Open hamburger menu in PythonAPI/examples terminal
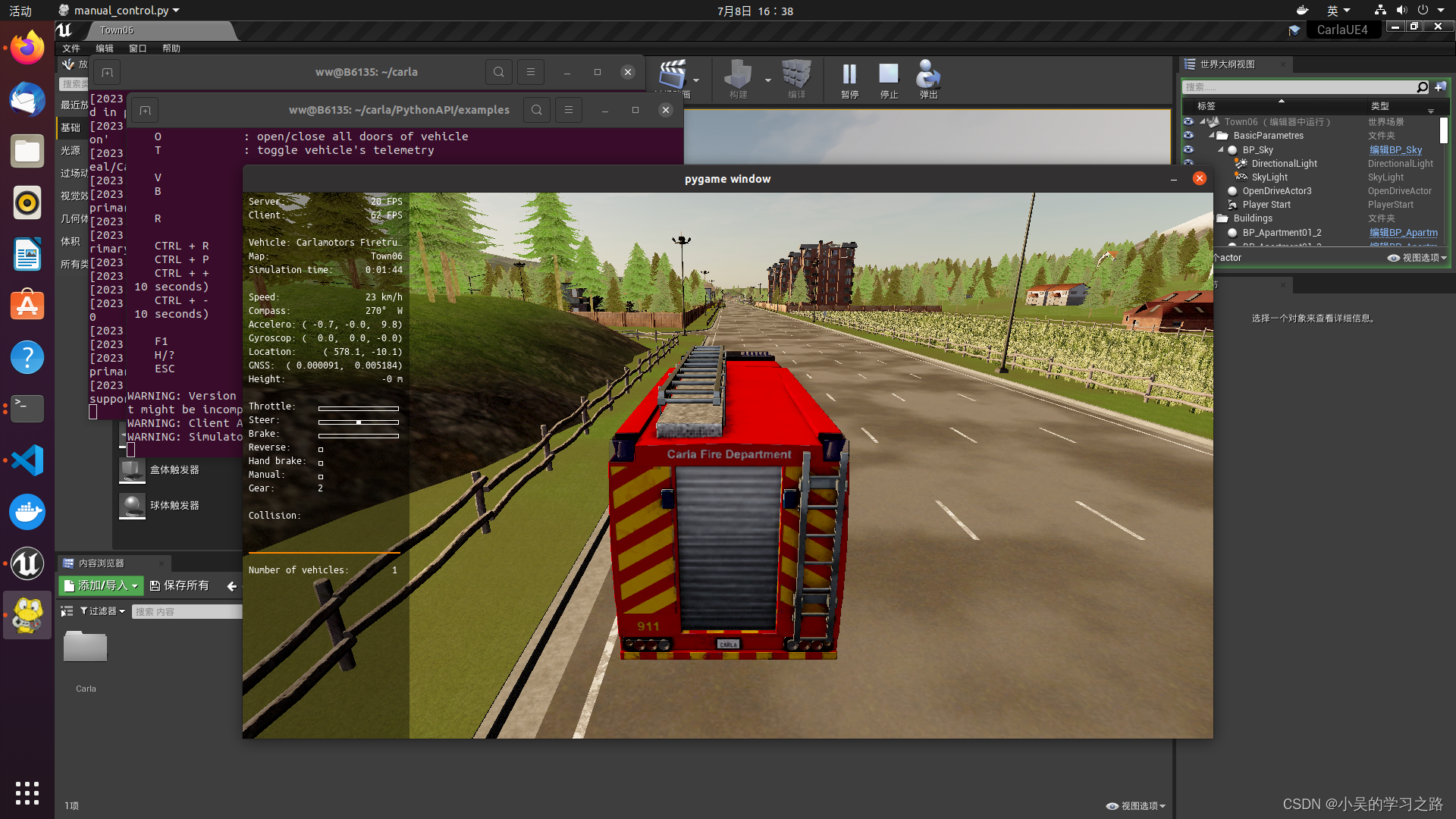 pos(569,111)
